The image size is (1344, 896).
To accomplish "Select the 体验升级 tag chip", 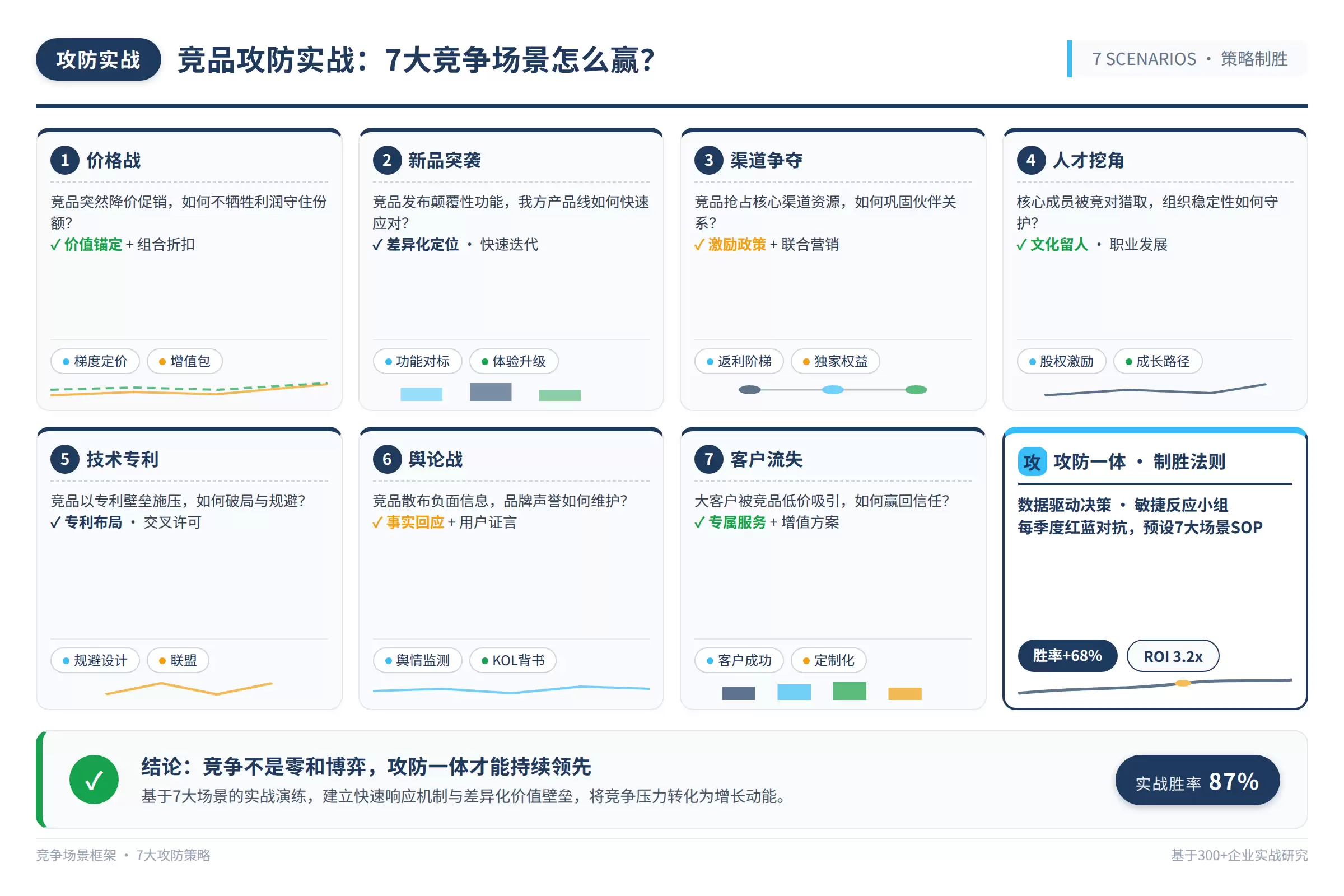I will (x=513, y=361).
